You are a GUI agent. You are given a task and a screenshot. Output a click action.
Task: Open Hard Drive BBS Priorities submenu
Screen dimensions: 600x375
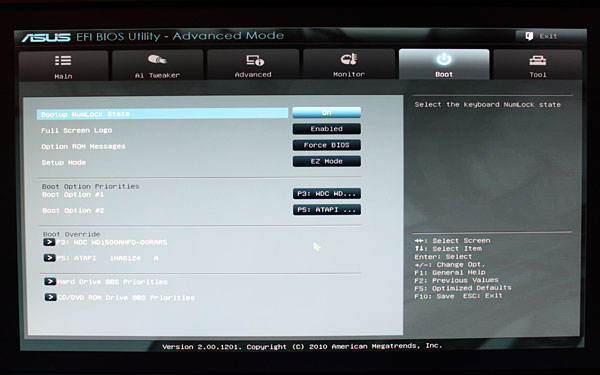click(x=106, y=282)
